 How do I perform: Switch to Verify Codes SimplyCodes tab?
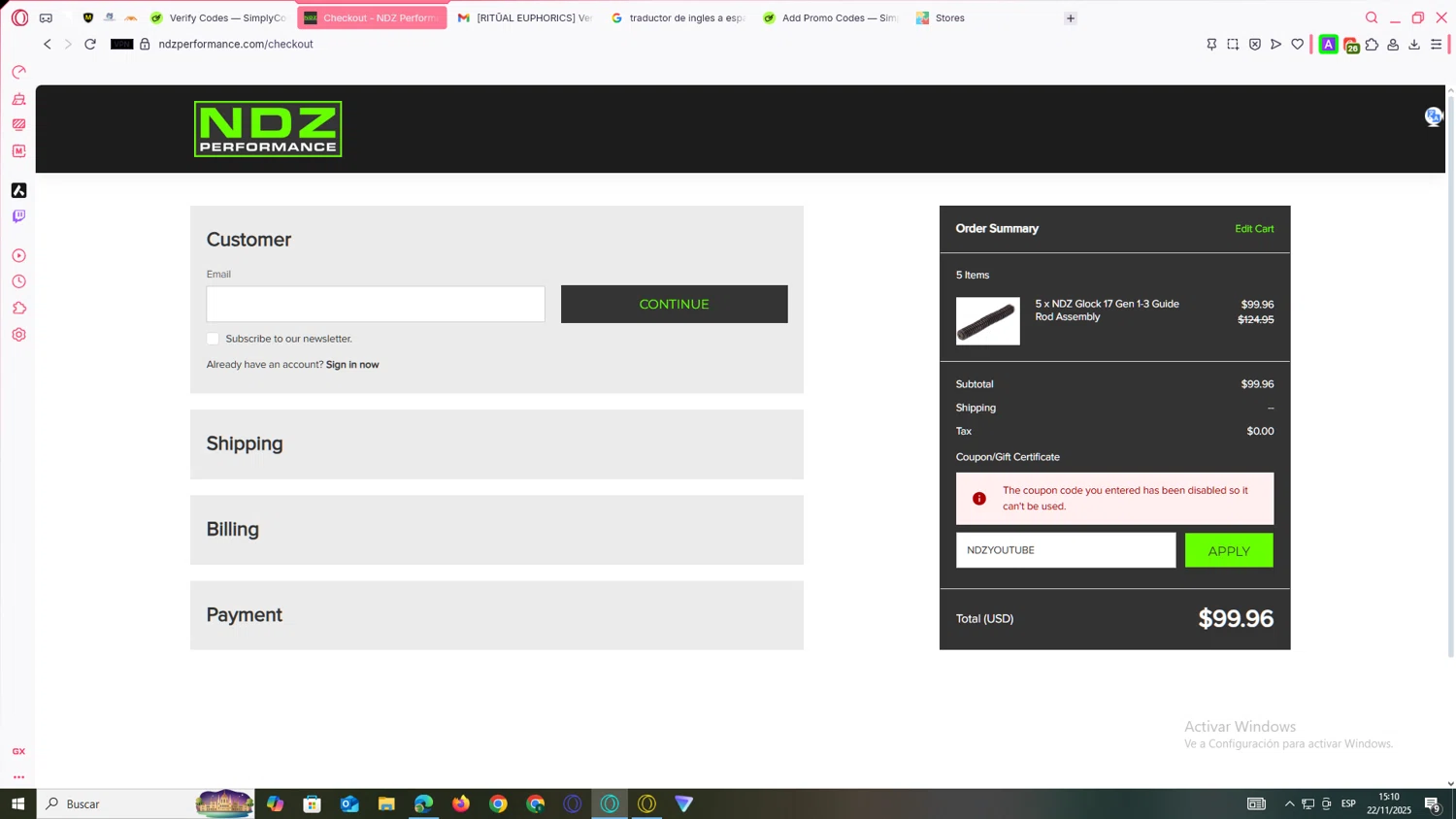220,17
